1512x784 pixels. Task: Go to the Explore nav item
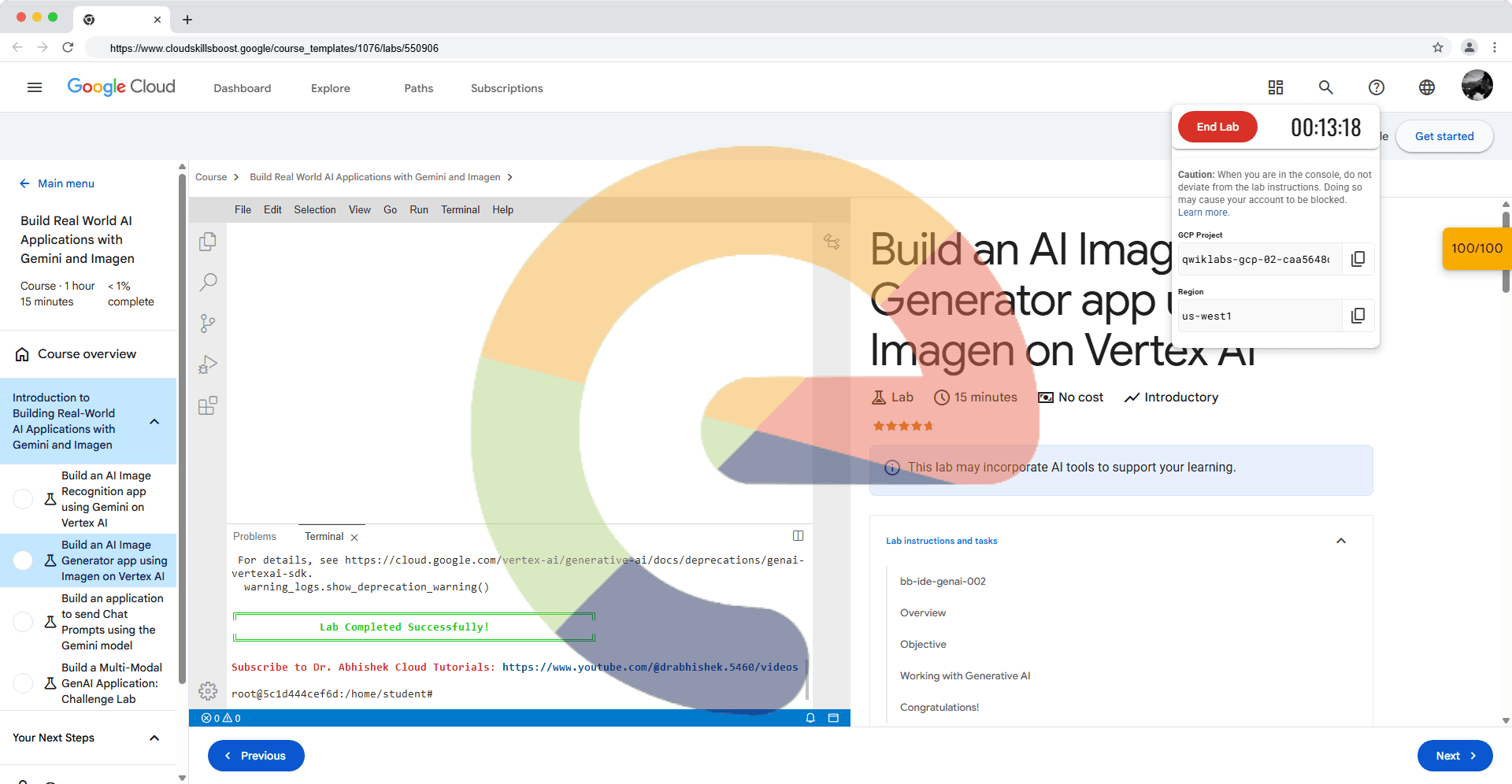(x=331, y=88)
